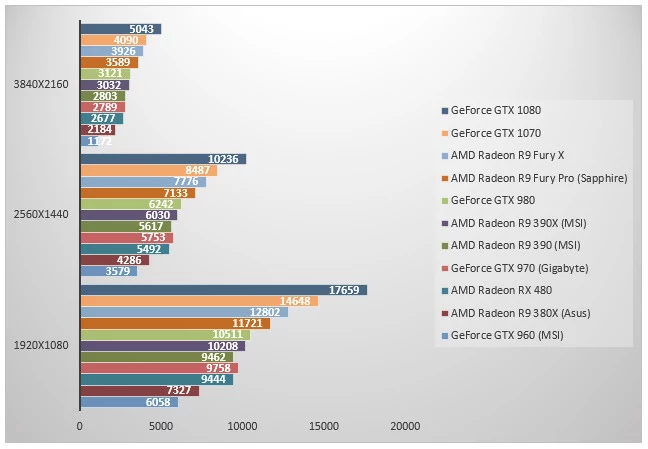The width and height of the screenshot is (648, 449).
Task: Click the 2184 bar value label
Action: click(x=100, y=130)
